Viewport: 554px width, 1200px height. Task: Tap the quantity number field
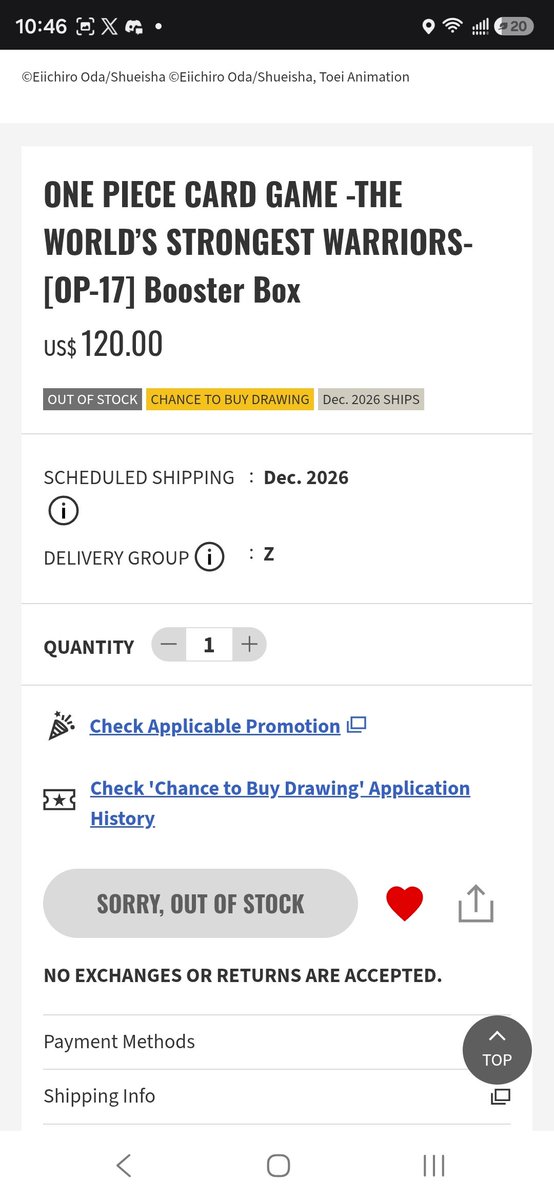(x=209, y=645)
